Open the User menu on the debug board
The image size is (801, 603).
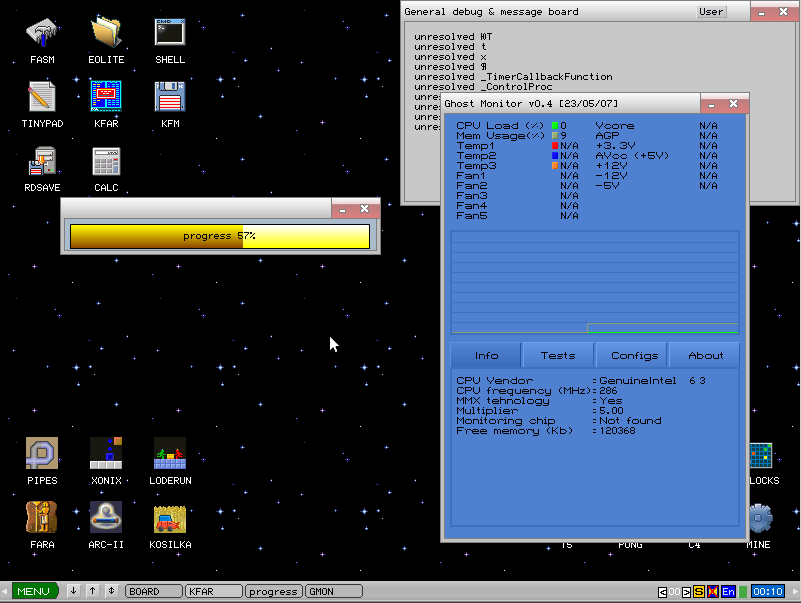pos(710,11)
